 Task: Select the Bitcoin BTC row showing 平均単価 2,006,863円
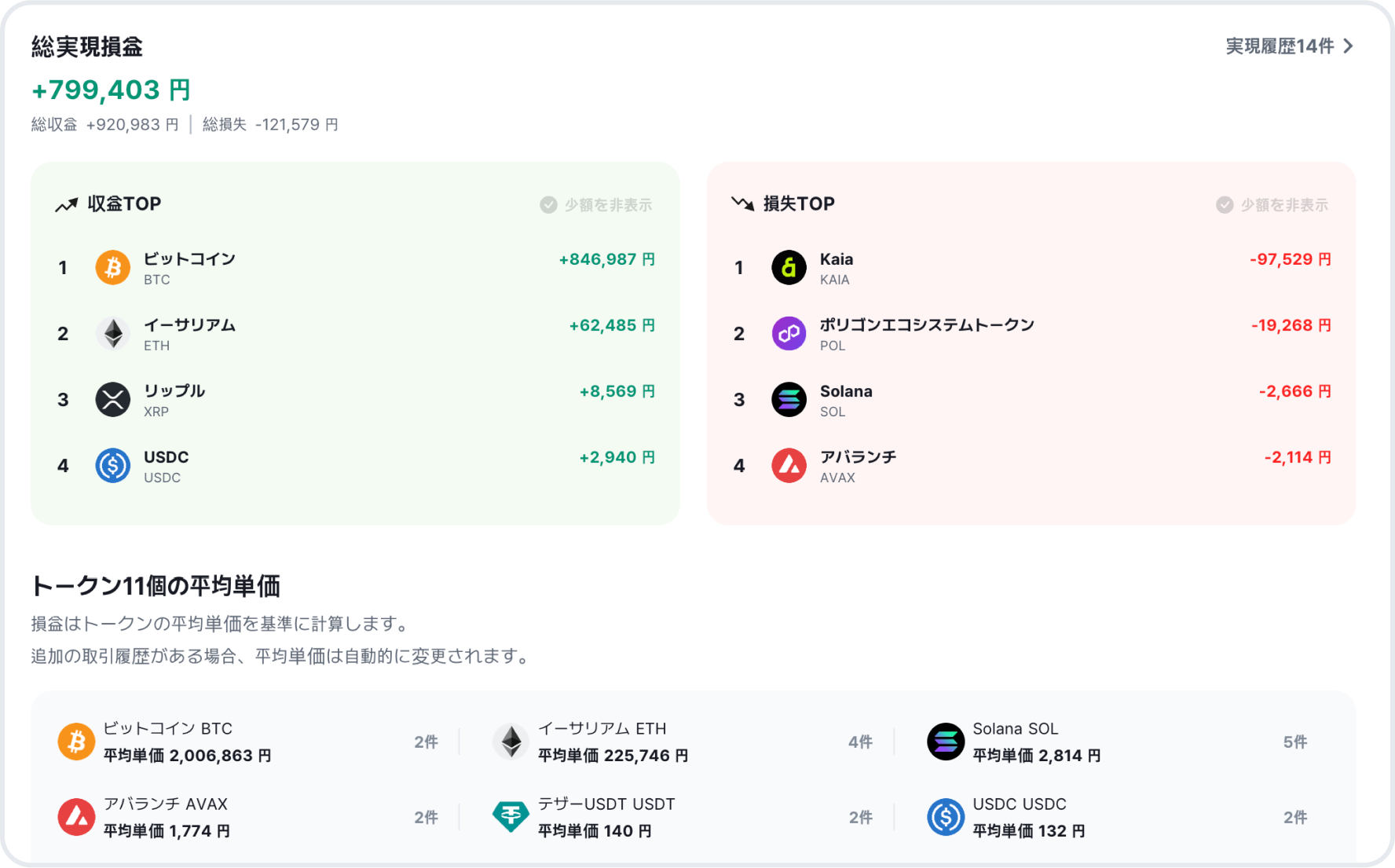[x=186, y=742]
